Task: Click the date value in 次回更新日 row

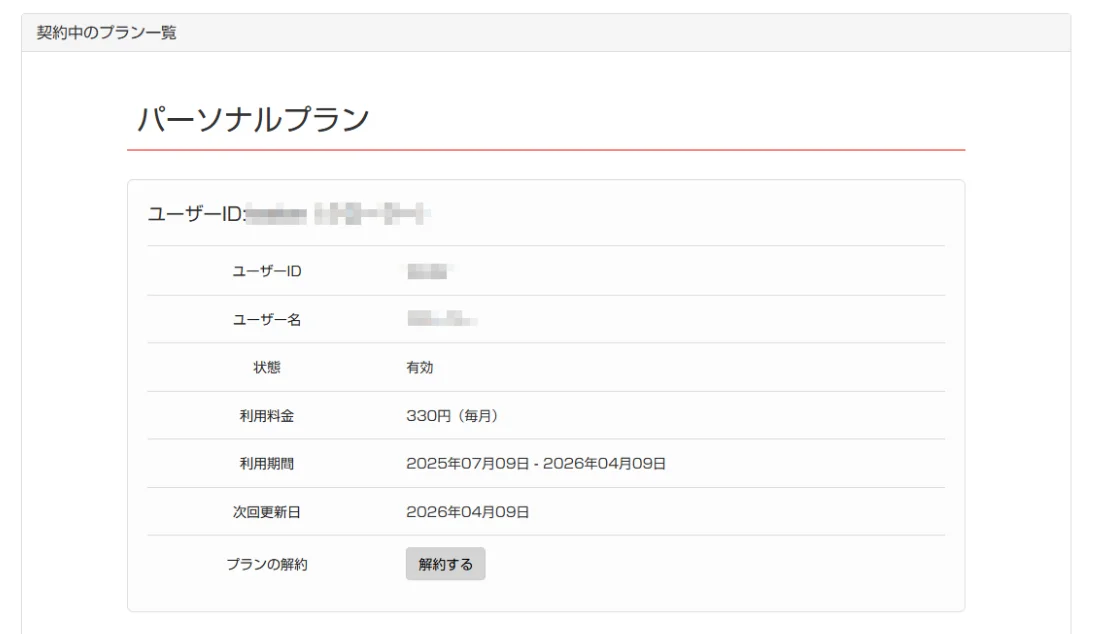Action: click(467, 512)
